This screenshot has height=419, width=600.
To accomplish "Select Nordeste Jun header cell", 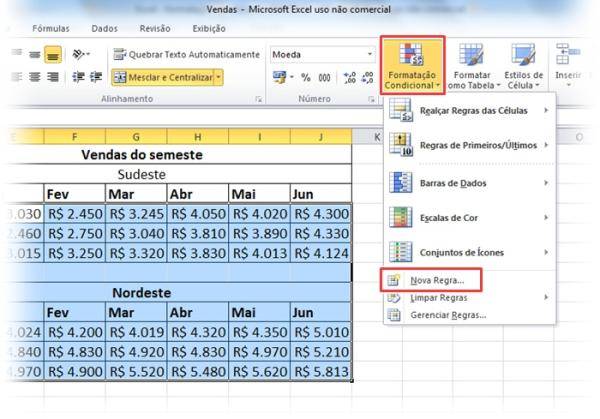I will (x=321, y=313).
